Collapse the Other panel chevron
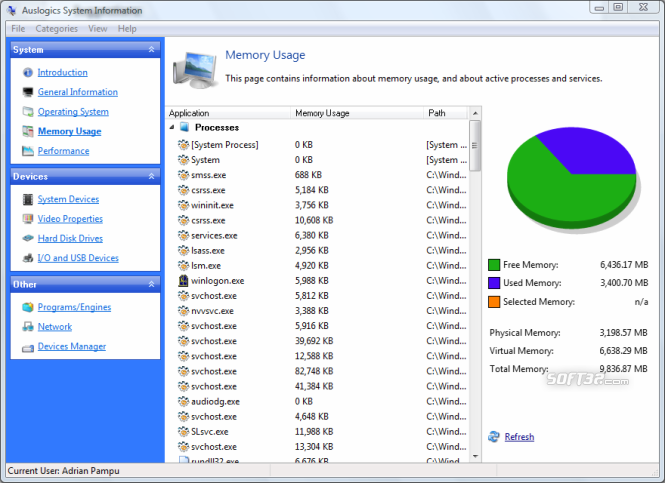Viewport: 665px width, 483px height. [x=151, y=284]
